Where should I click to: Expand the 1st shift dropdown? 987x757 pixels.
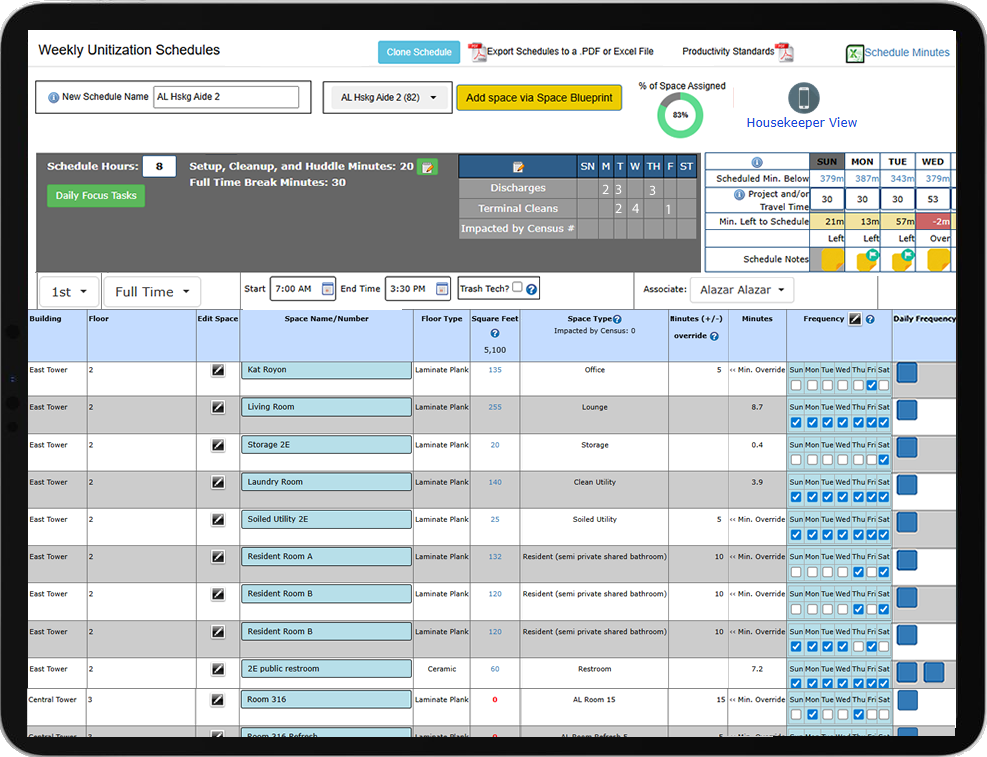69,292
